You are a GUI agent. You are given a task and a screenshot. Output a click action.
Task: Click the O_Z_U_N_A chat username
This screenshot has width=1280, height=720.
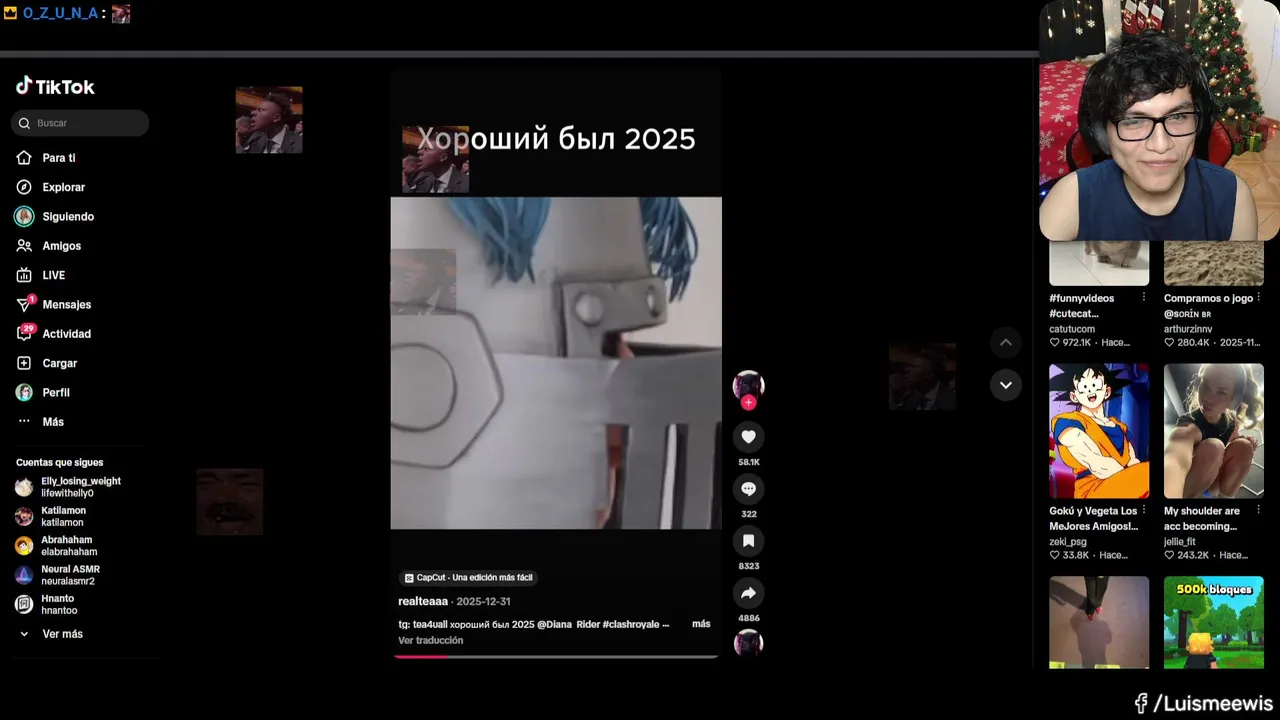click(x=60, y=13)
